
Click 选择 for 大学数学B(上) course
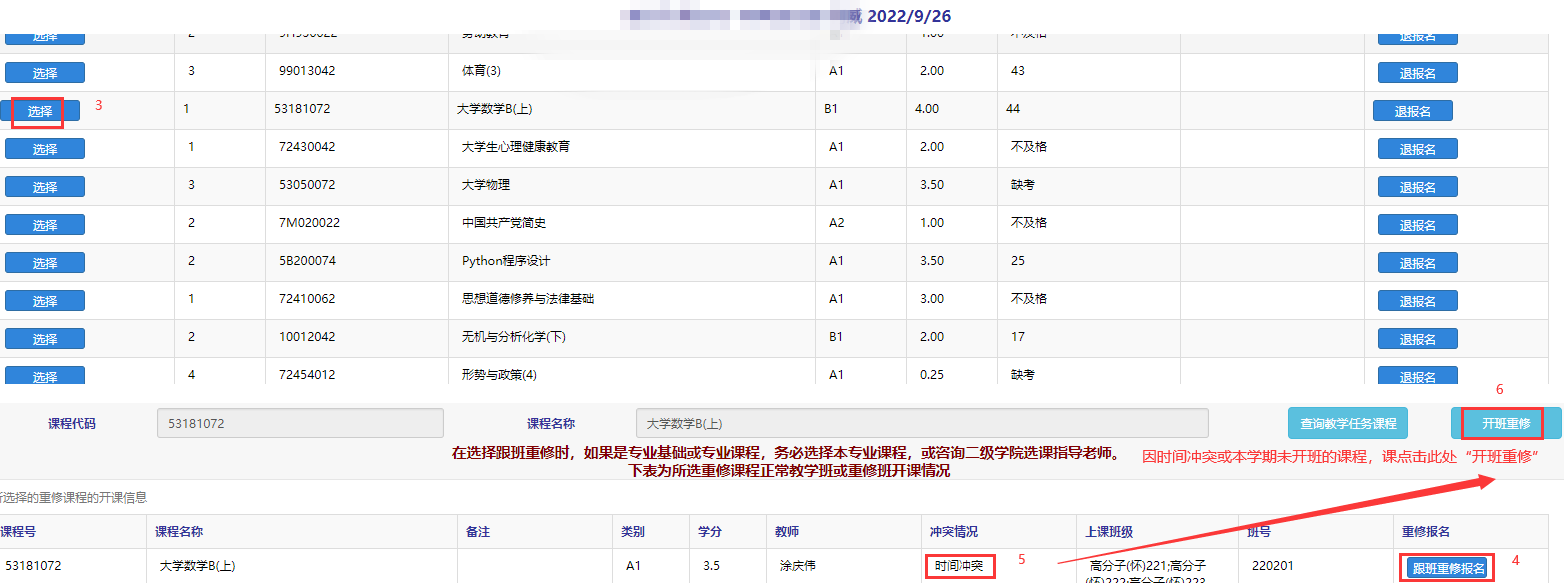click(x=40, y=112)
